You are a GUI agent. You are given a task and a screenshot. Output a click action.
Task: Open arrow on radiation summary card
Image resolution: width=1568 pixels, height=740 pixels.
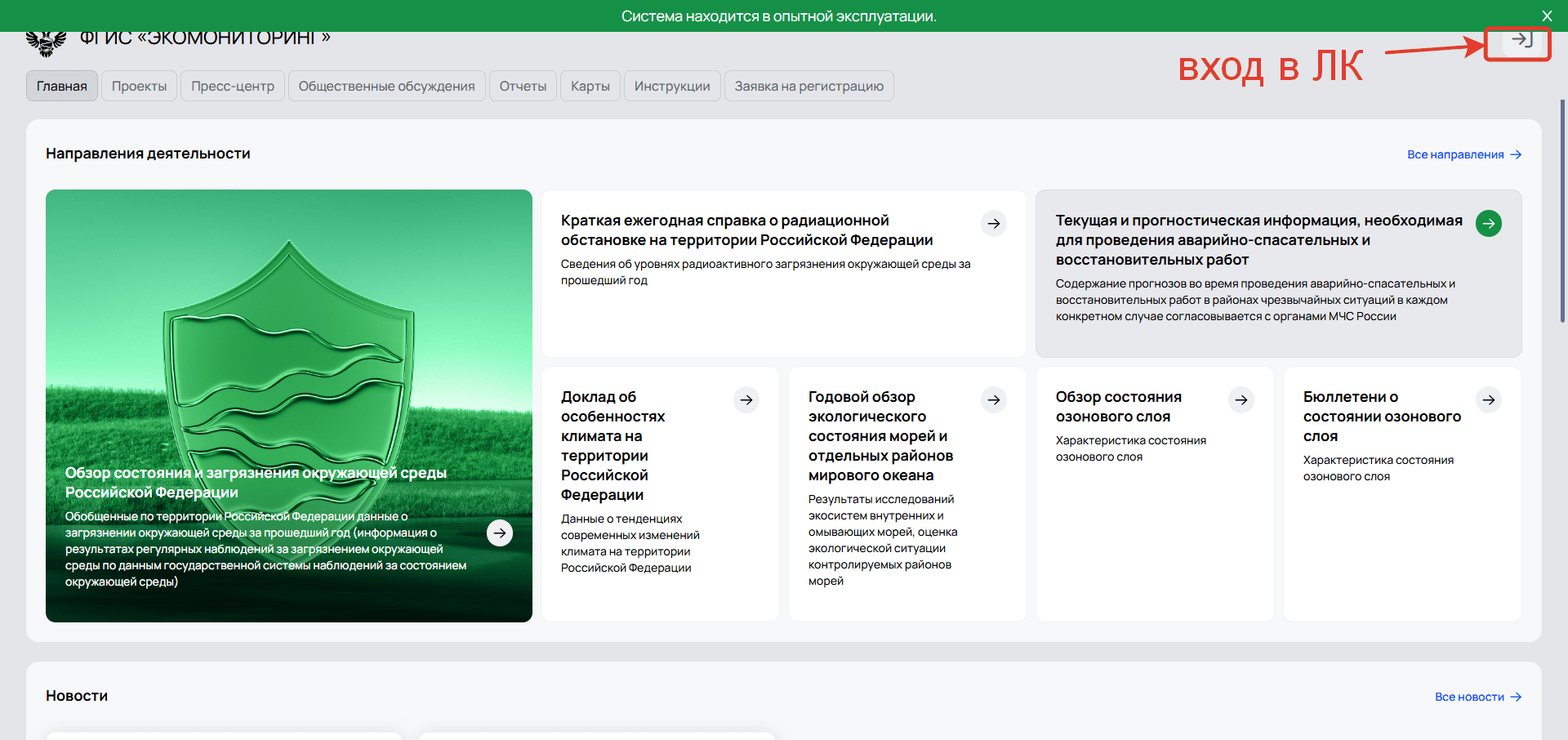[x=993, y=223]
